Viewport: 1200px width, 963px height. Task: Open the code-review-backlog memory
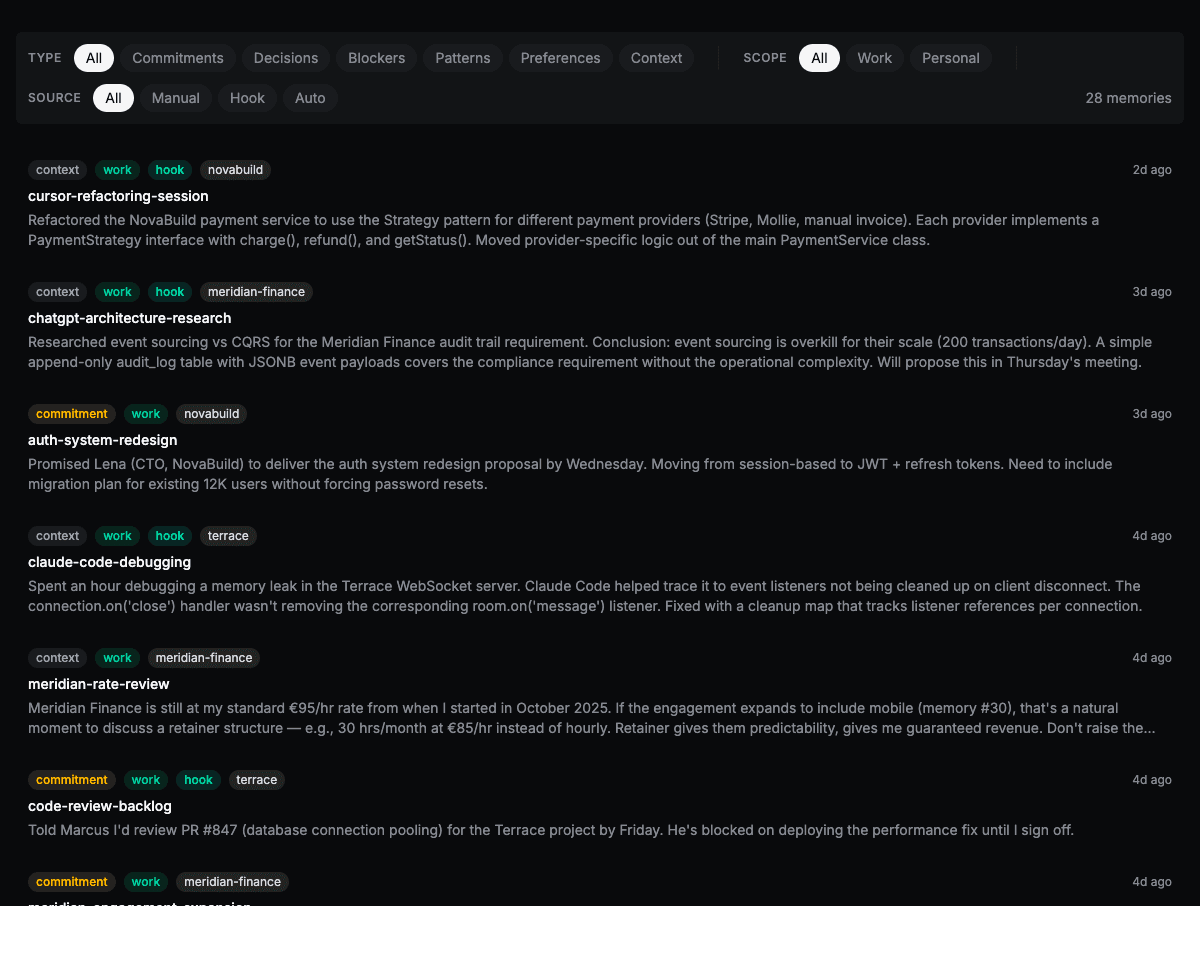pyautogui.click(x=100, y=806)
